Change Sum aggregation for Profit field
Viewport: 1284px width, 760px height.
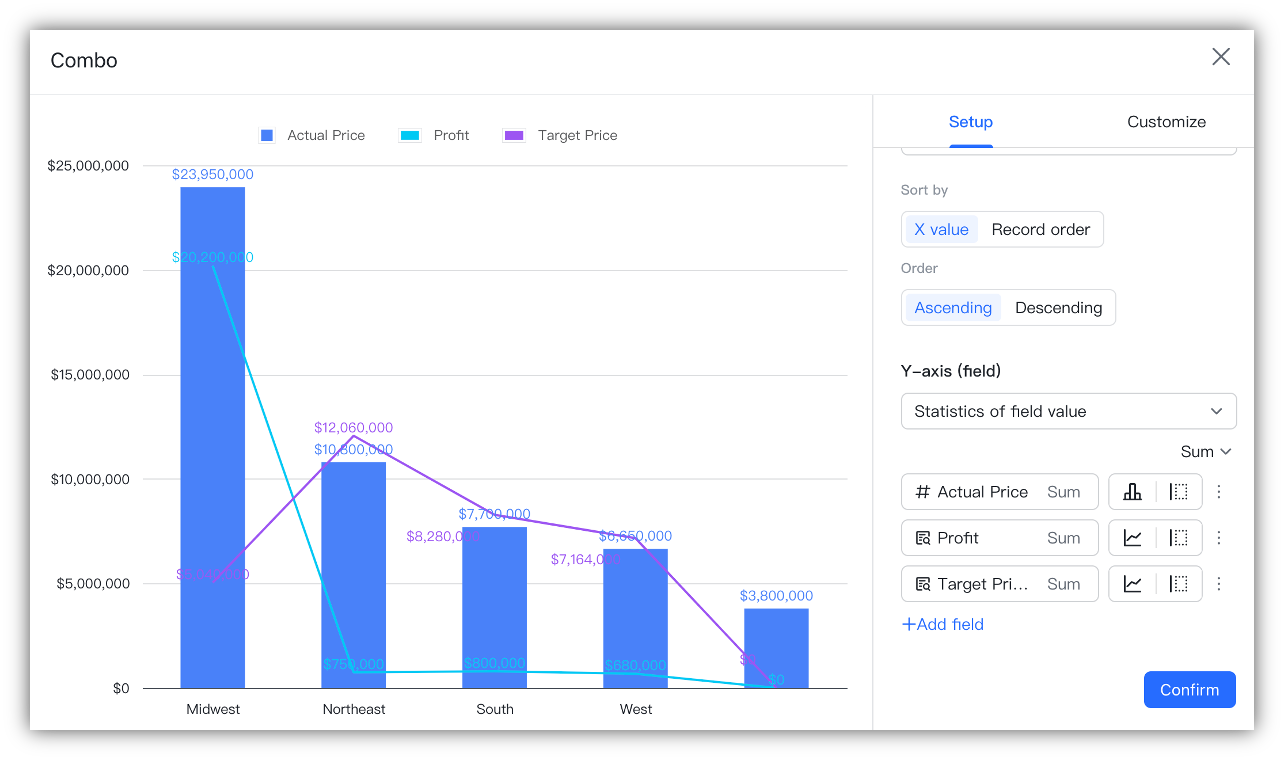point(1064,537)
